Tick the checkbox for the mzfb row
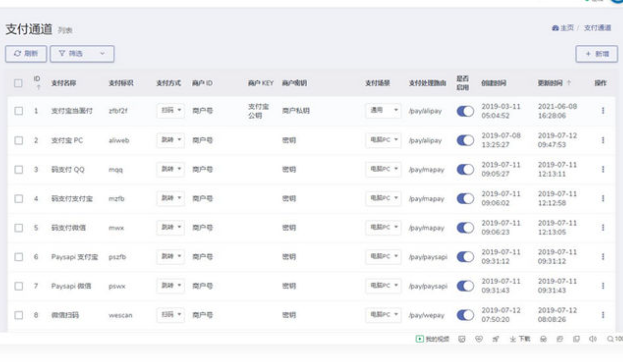Screen dimensions: 623x362 click(19, 198)
